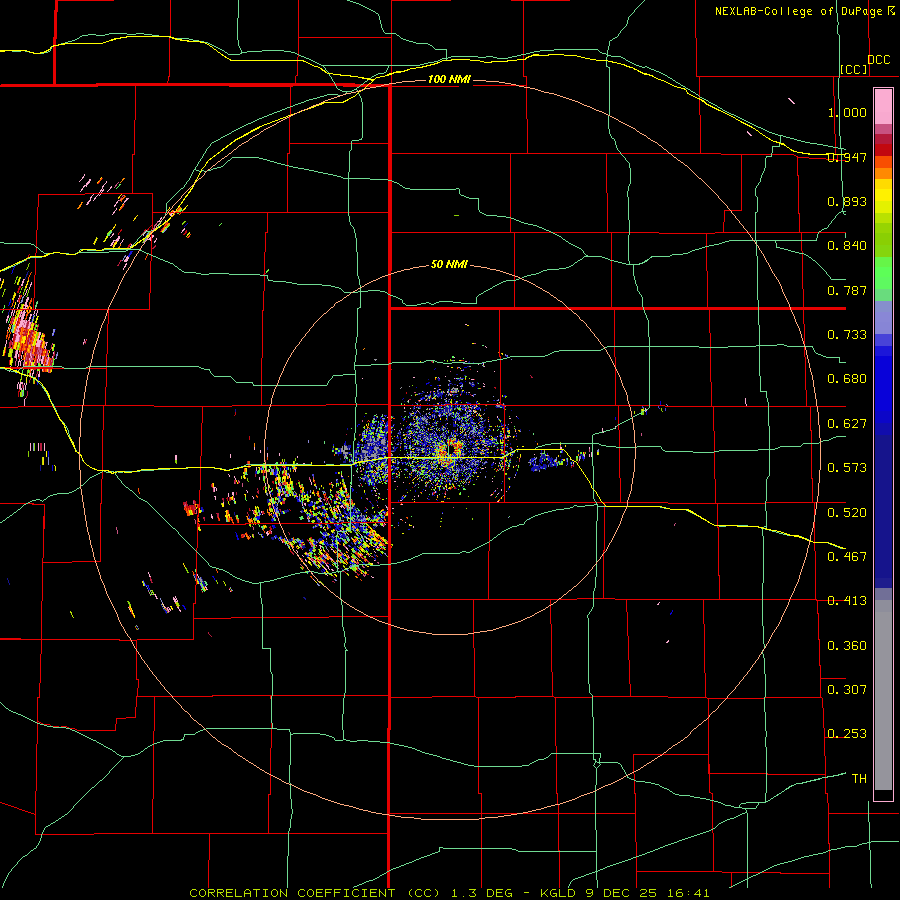Viewport: 900px width, 900px height.
Task: Click the 0.307 color scale value
Action: coord(847,690)
